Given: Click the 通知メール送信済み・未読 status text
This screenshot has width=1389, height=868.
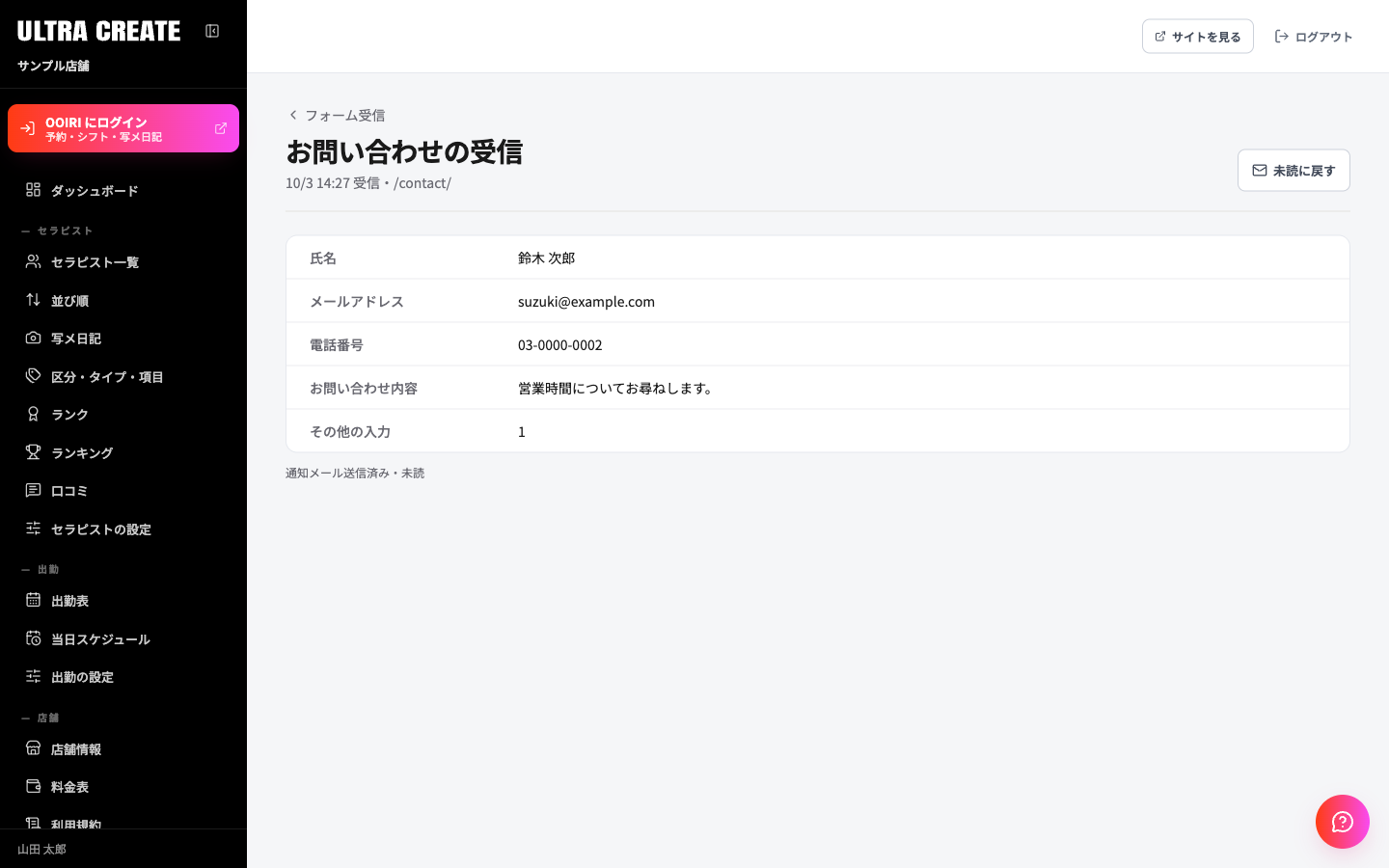Looking at the screenshot, I should [355, 473].
